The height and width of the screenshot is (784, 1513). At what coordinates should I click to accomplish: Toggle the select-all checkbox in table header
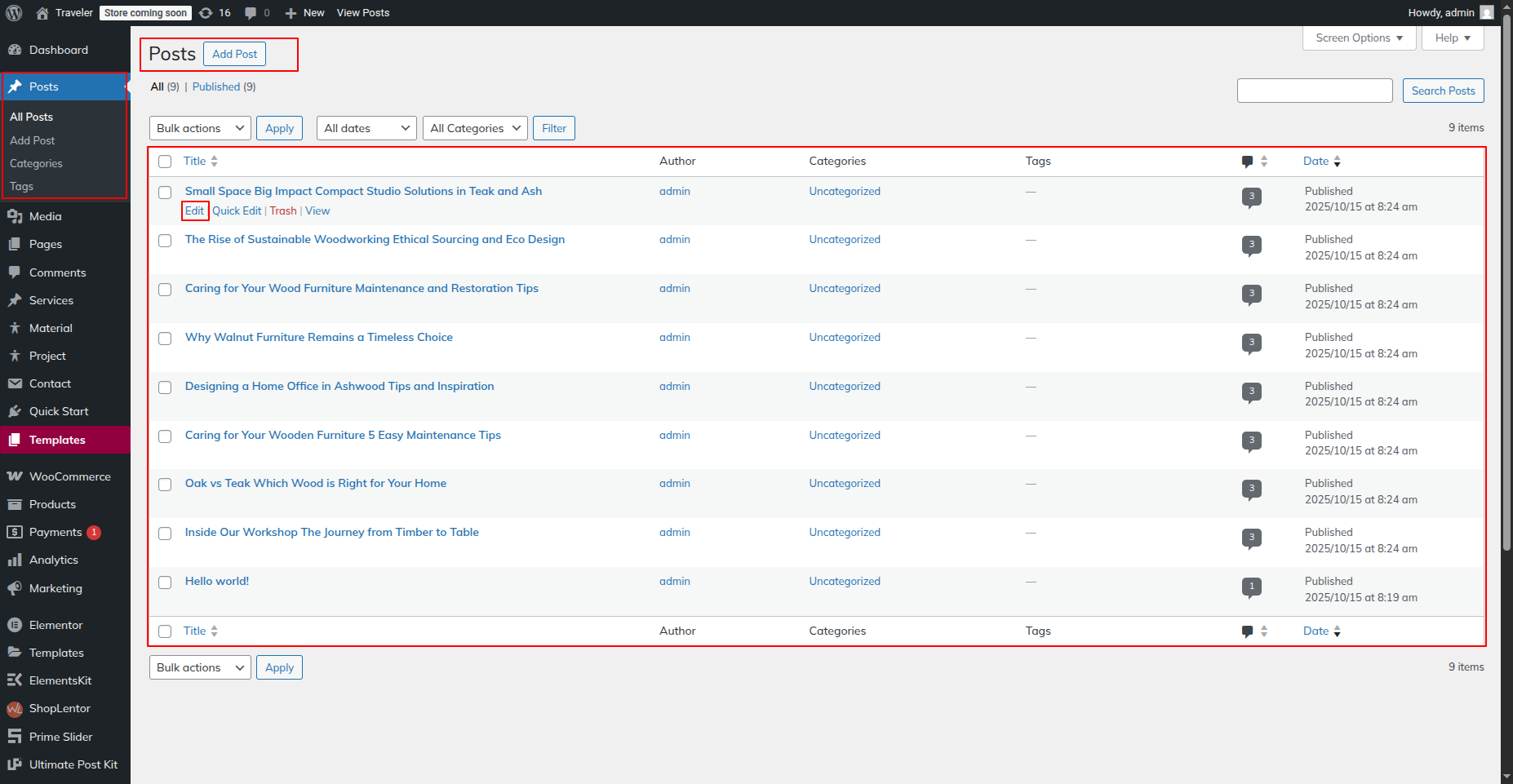[165, 162]
